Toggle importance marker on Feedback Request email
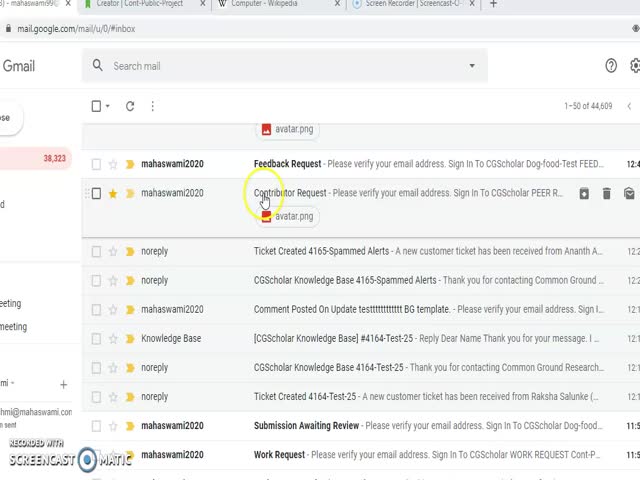 pyautogui.click(x=130, y=164)
